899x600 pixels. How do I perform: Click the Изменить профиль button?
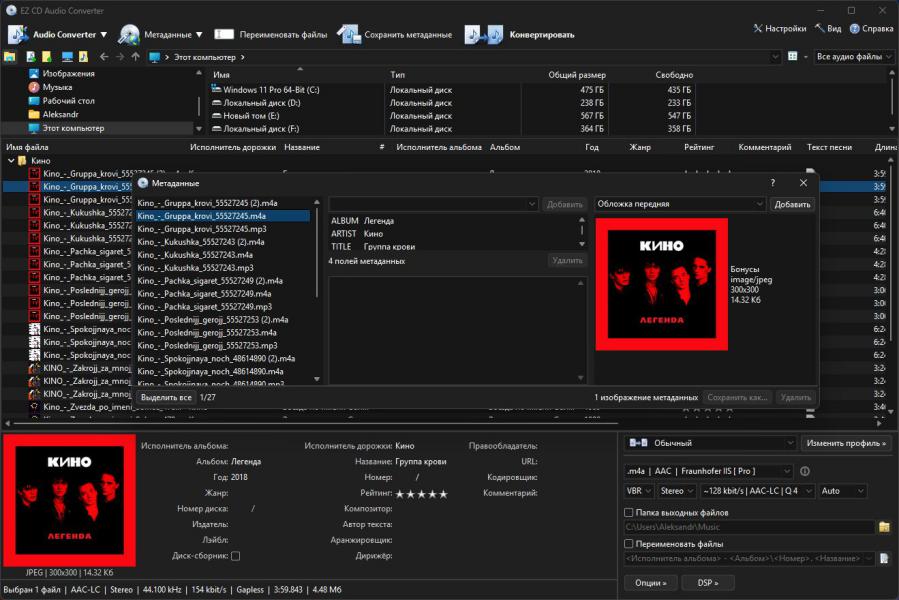point(845,443)
